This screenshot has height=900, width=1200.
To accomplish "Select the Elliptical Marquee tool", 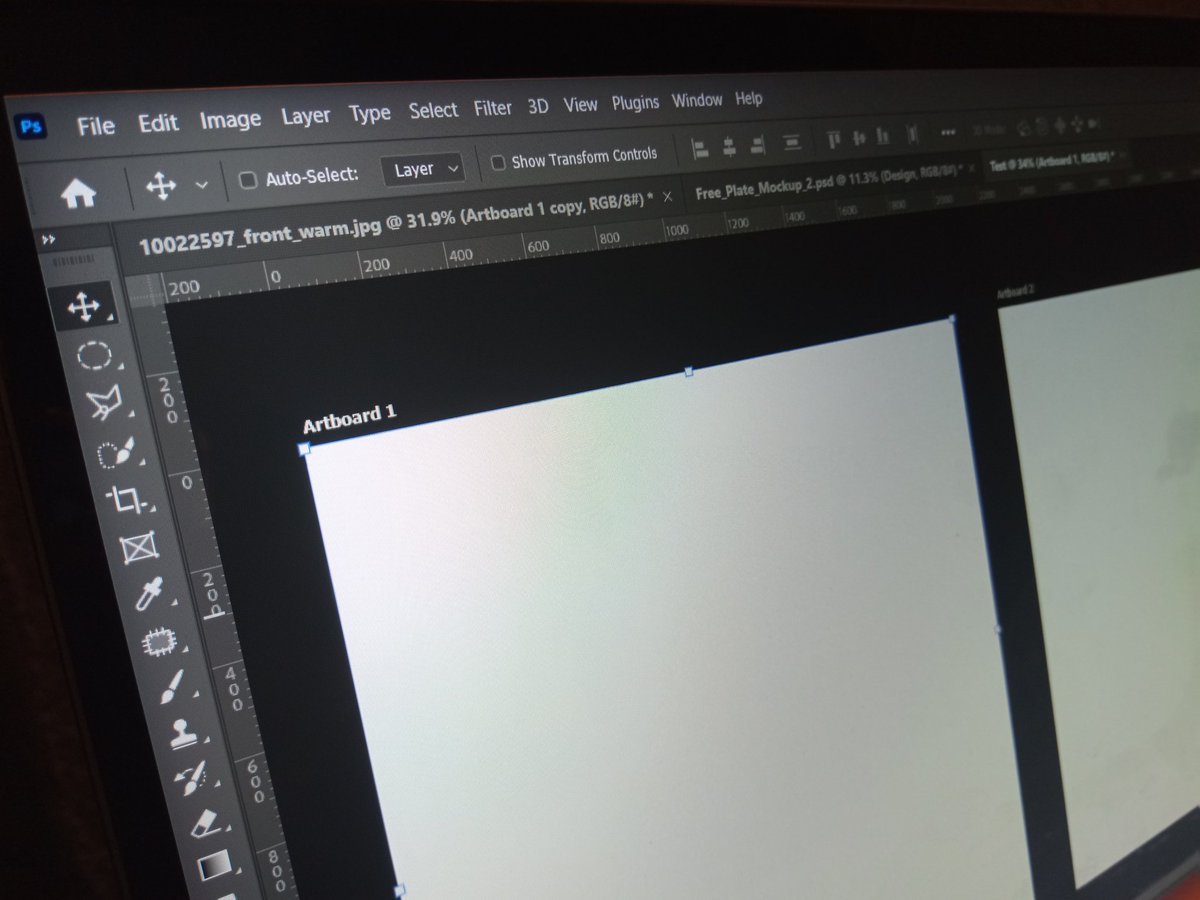I will tap(93, 356).
